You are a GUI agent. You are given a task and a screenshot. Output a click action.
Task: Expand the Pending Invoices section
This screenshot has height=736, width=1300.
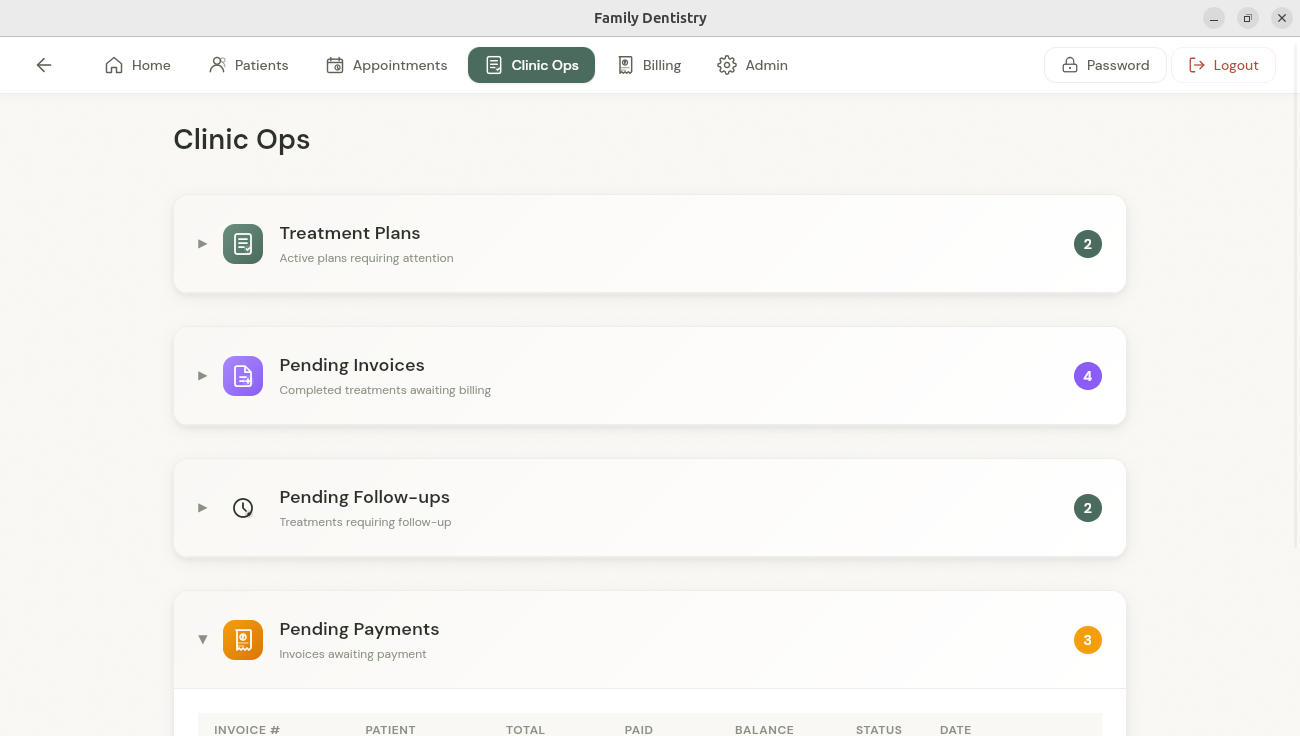tap(203, 376)
